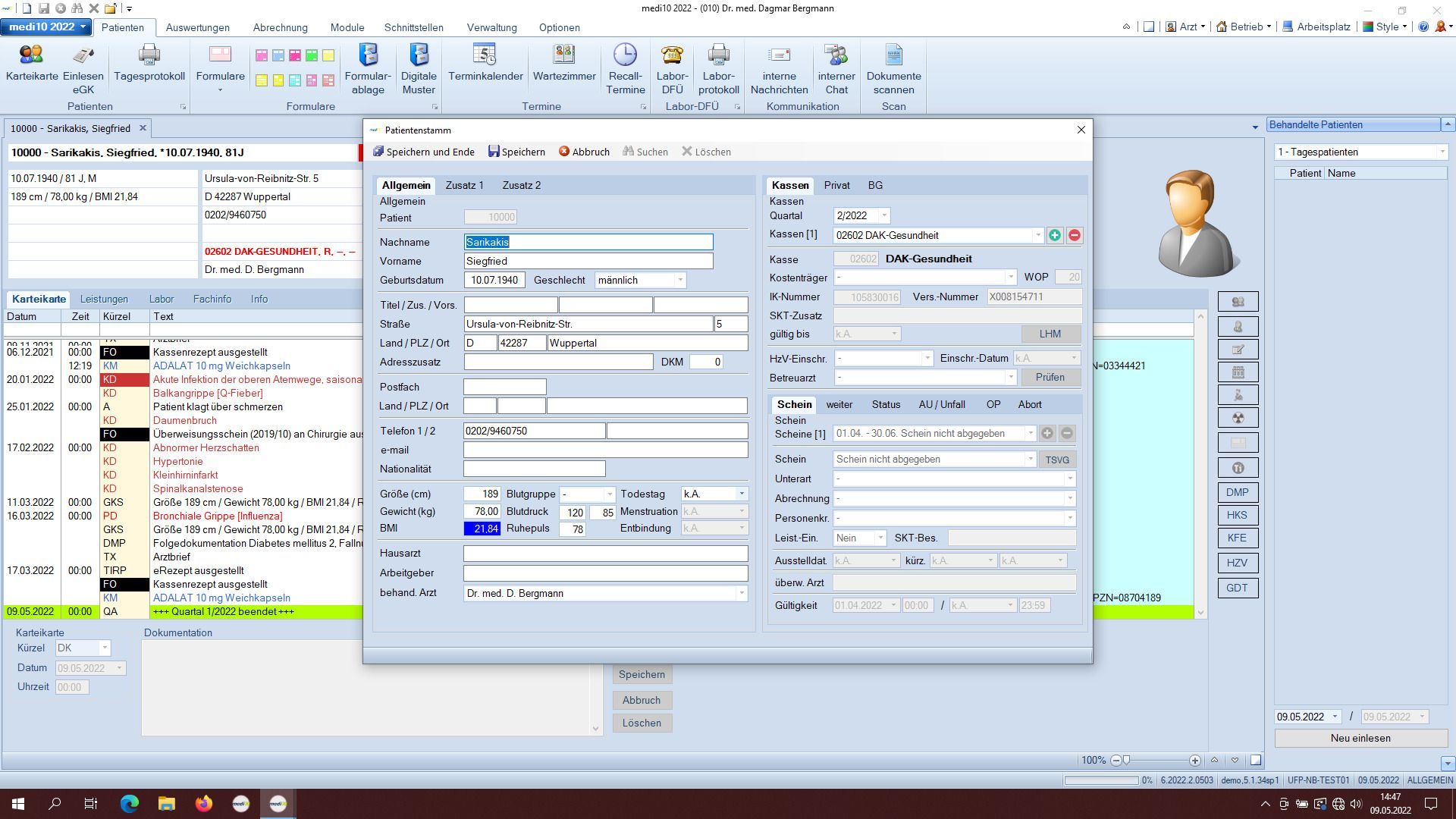
Task: Click into the e-mail input field
Action: point(605,450)
